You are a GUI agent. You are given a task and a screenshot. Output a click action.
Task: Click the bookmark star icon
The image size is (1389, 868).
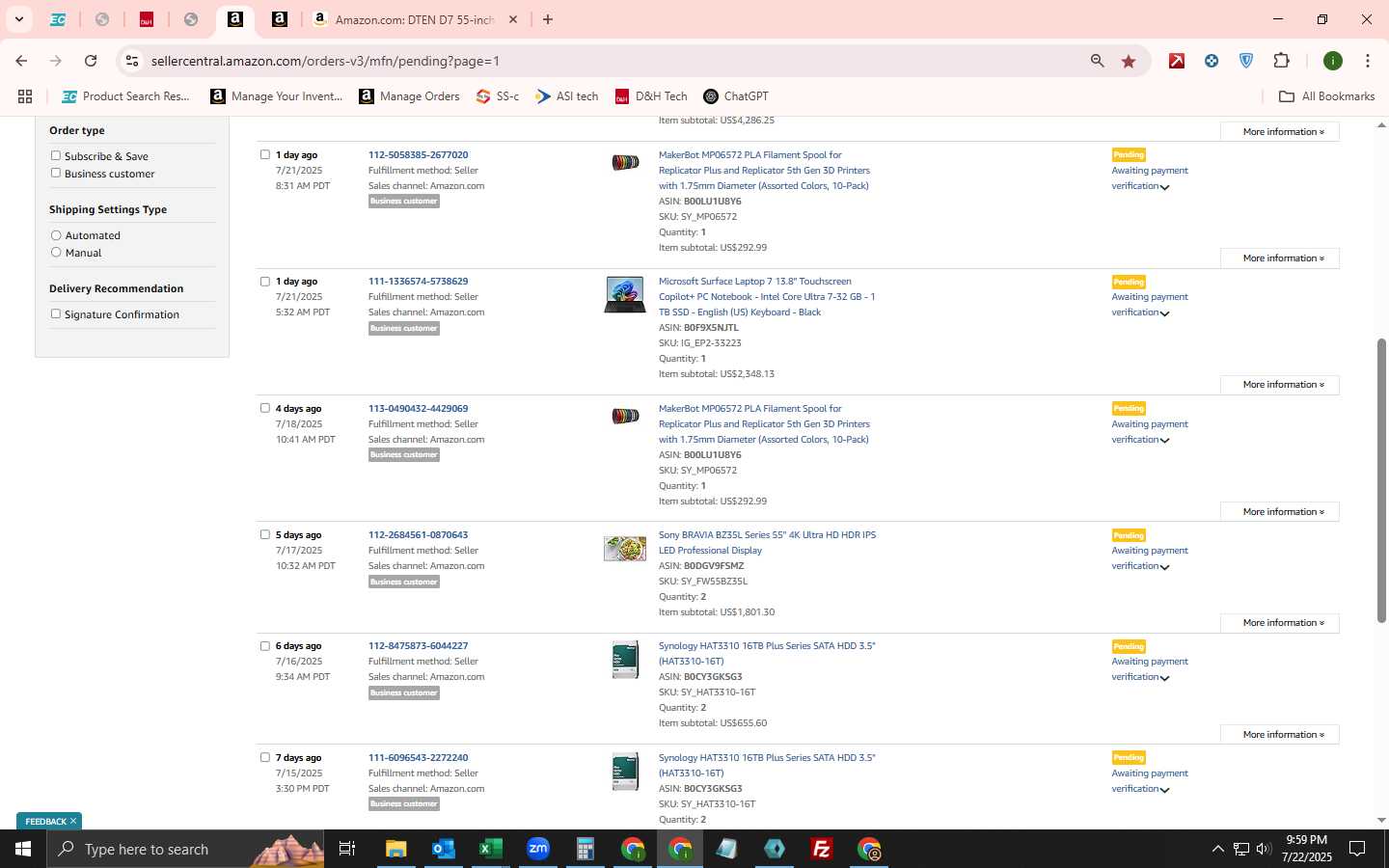pos(1129,61)
